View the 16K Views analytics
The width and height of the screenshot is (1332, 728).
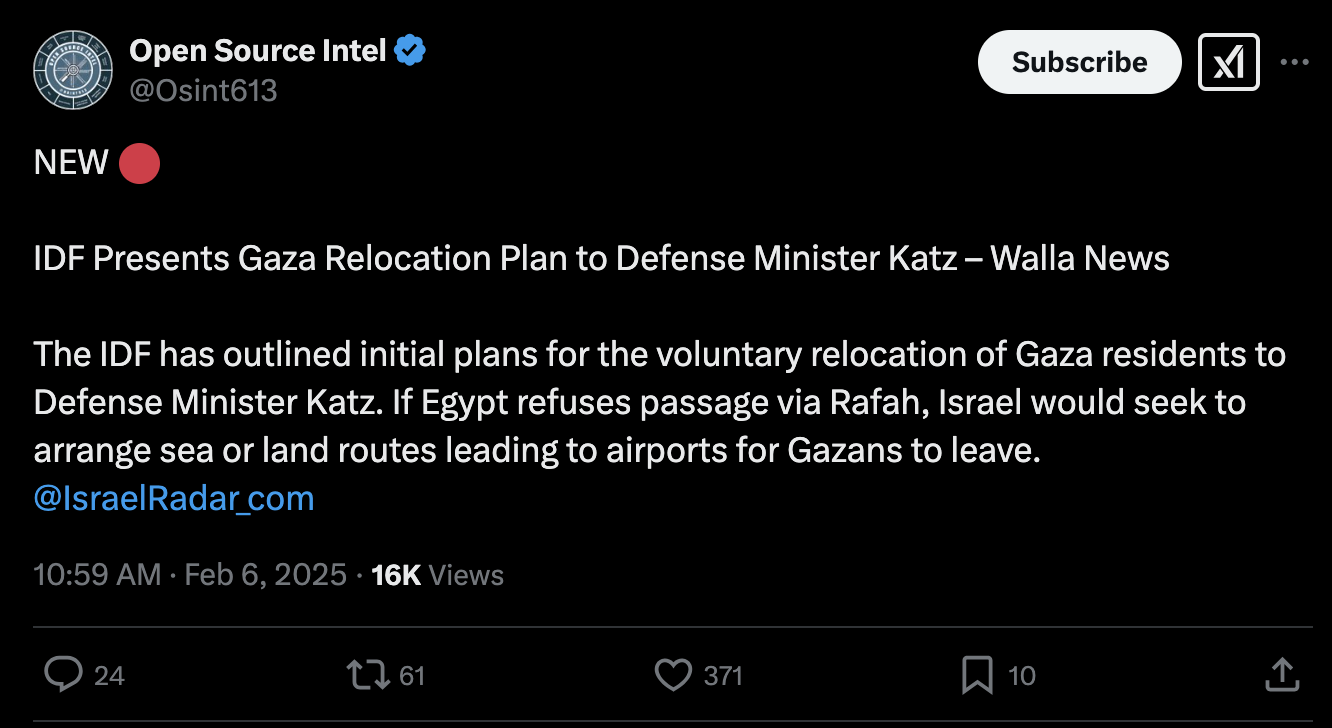pyautogui.click(x=437, y=575)
